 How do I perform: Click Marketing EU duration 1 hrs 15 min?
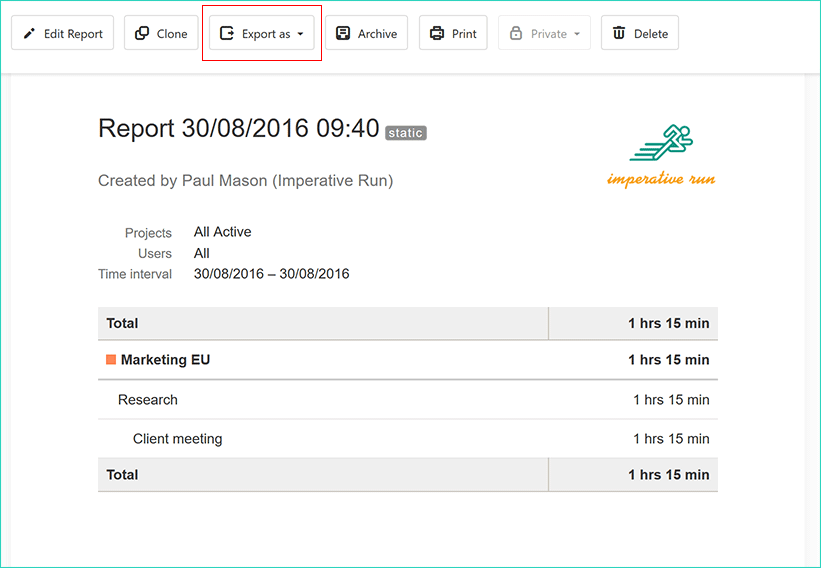coord(669,360)
